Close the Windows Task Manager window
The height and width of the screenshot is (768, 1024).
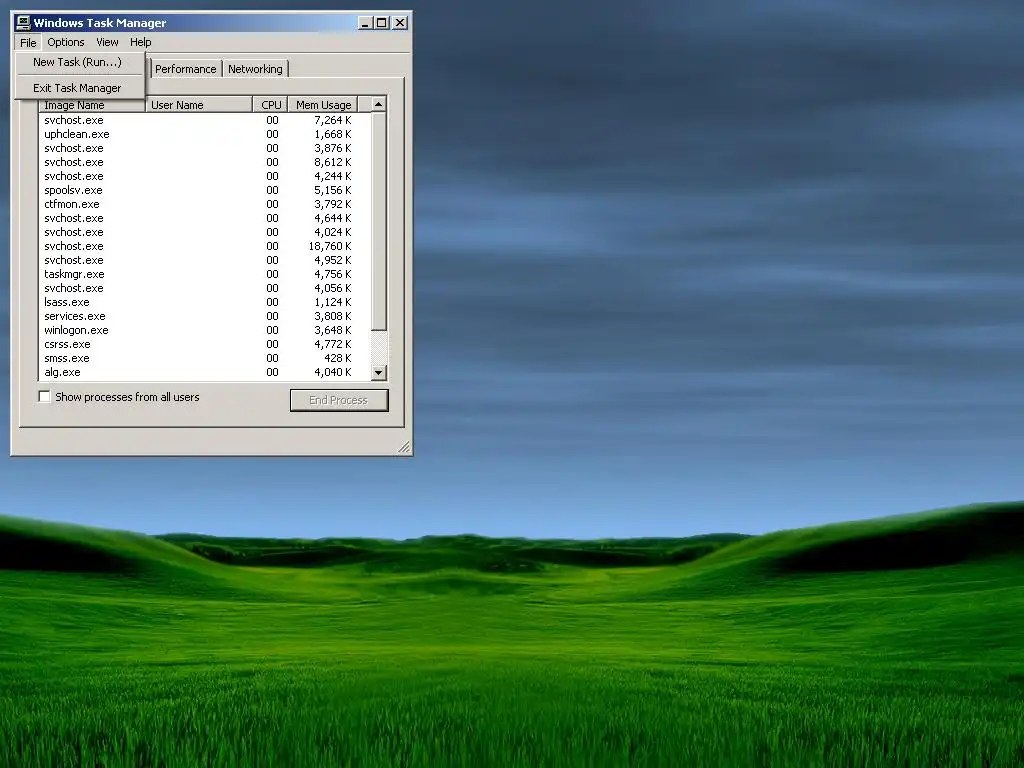click(400, 23)
